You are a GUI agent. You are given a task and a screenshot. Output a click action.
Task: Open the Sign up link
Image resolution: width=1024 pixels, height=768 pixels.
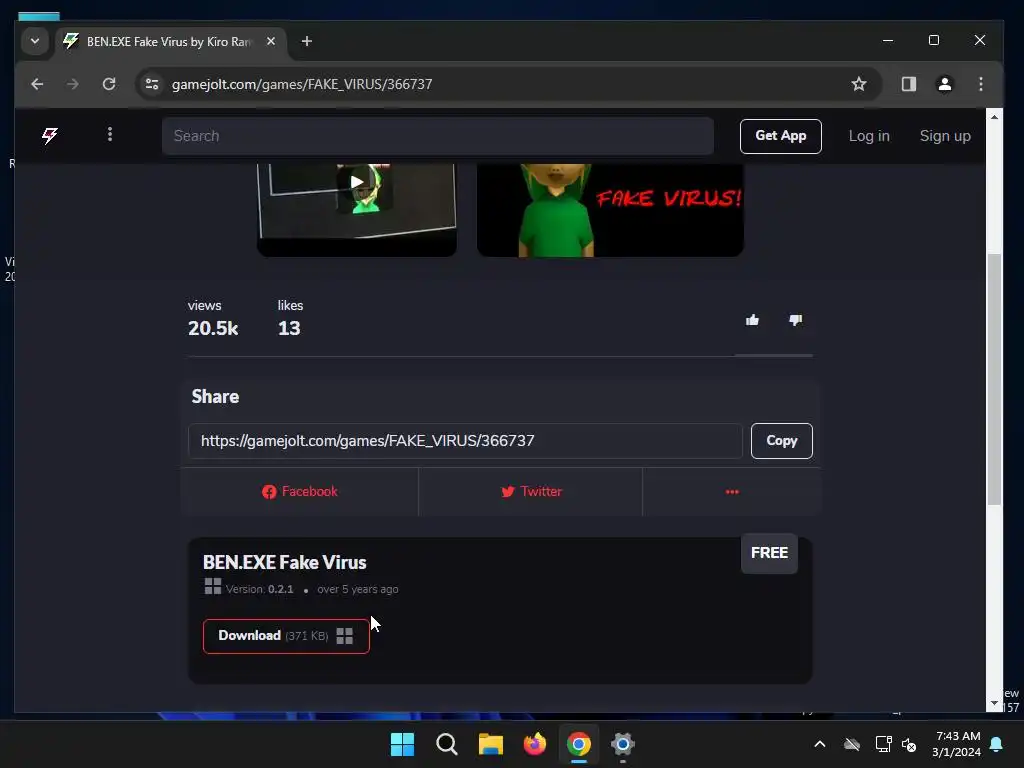tap(945, 136)
